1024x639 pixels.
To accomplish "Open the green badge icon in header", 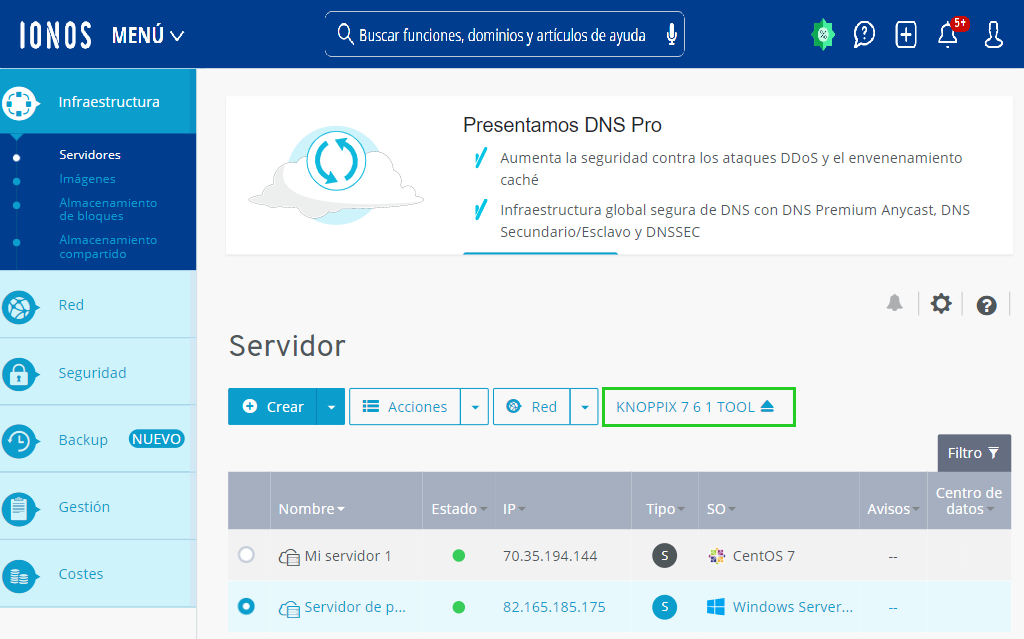I will click(823, 35).
